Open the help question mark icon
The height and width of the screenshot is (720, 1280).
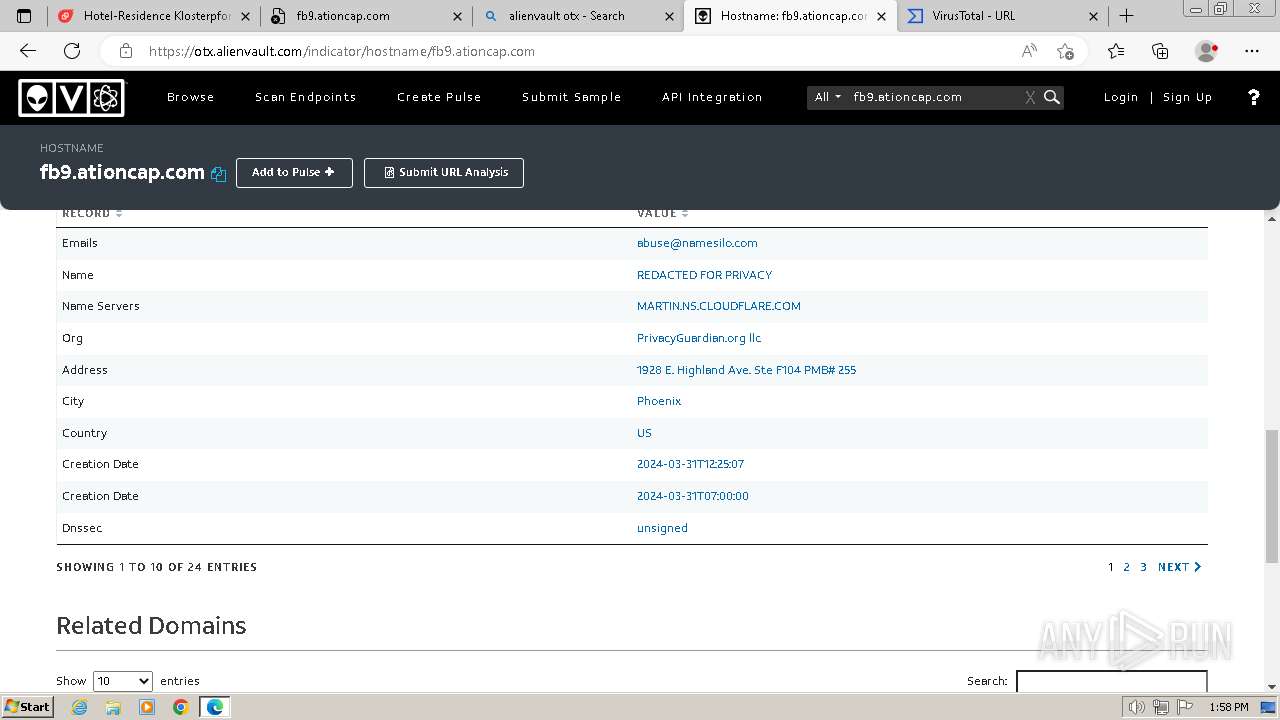point(1253,97)
